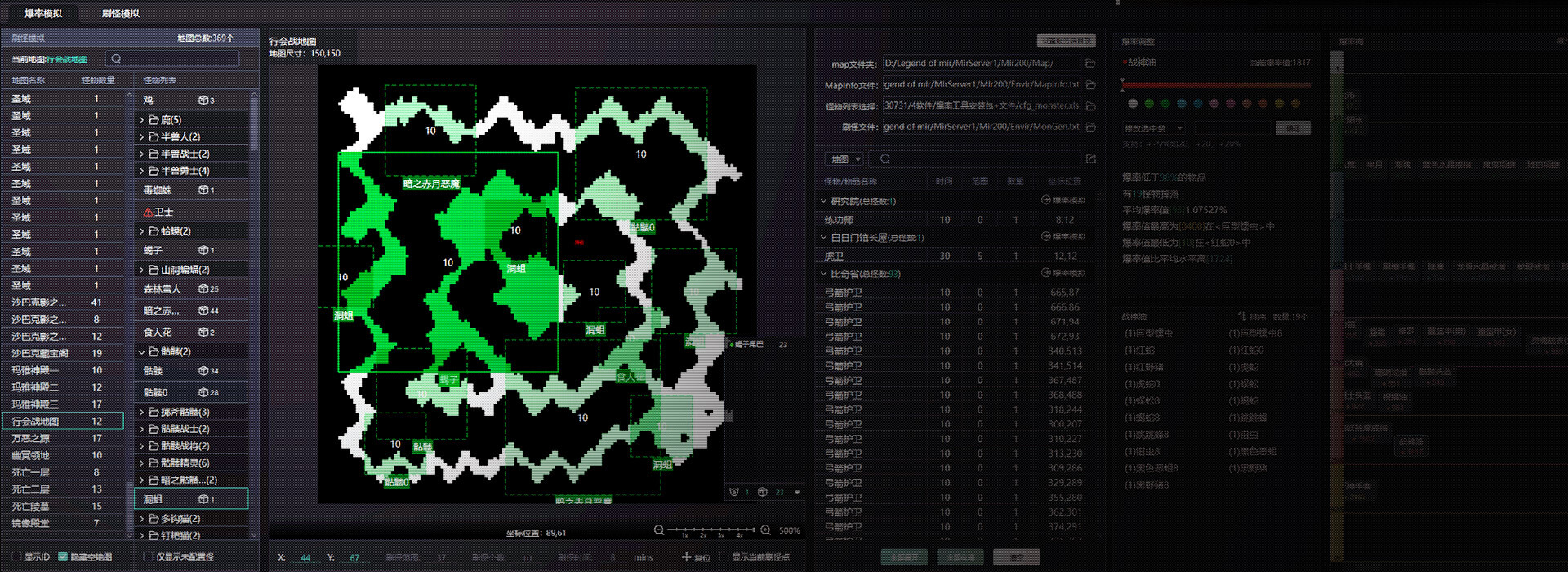Image resolution: width=1568 pixels, height=572 pixels.
Task: Switch to the 刷怪模拟 tab
Action: (120, 13)
